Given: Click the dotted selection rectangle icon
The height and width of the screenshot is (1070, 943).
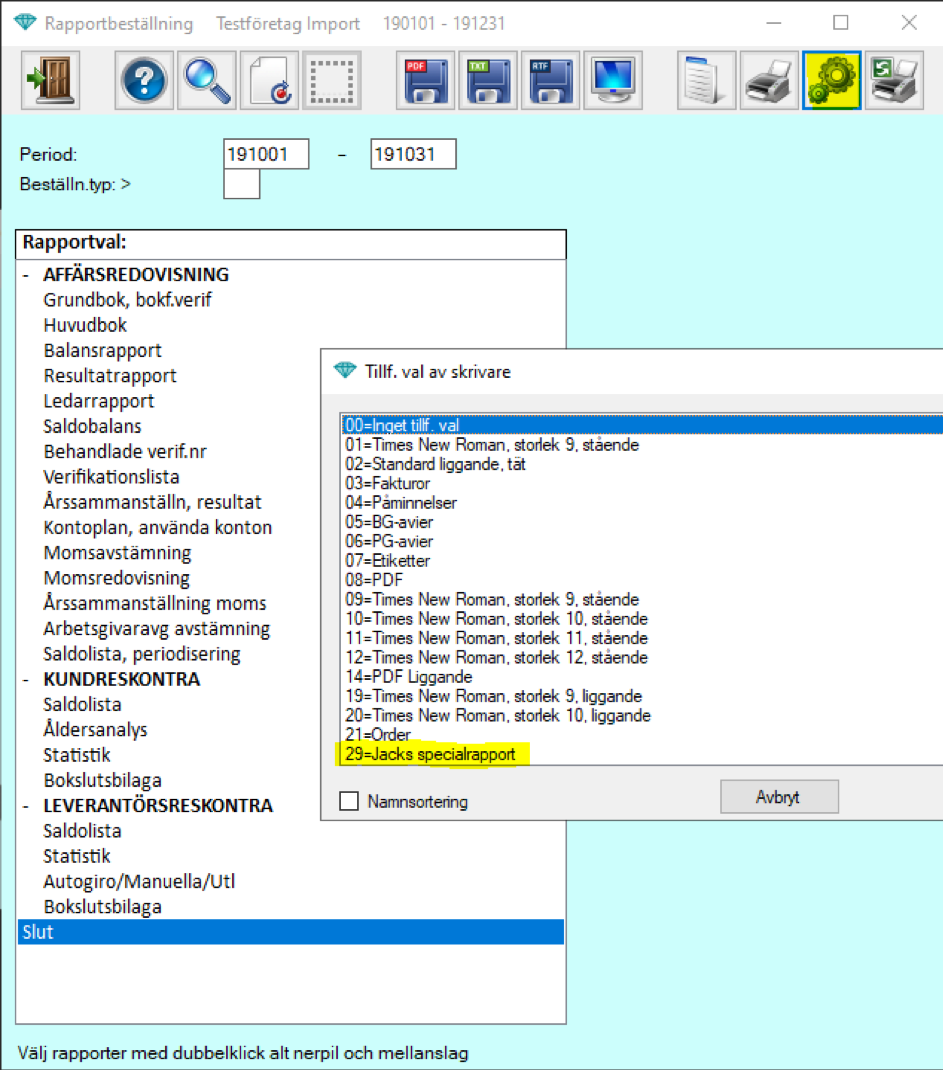Looking at the screenshot, I should coord(332,81).
